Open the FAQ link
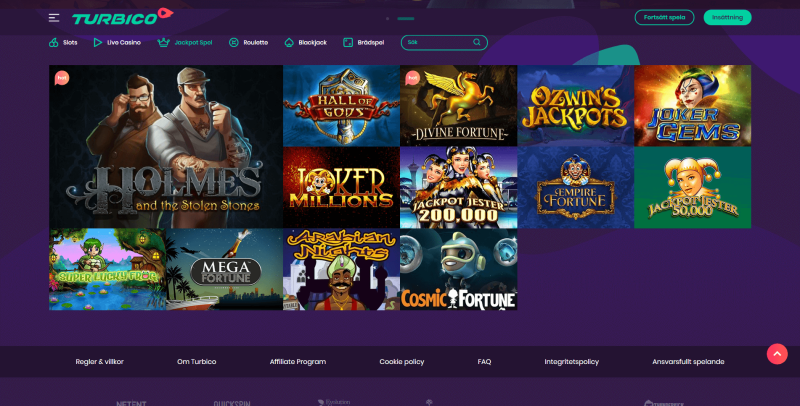Image resolution: width=800 pixels, height=406 pixels. [484, 362]
